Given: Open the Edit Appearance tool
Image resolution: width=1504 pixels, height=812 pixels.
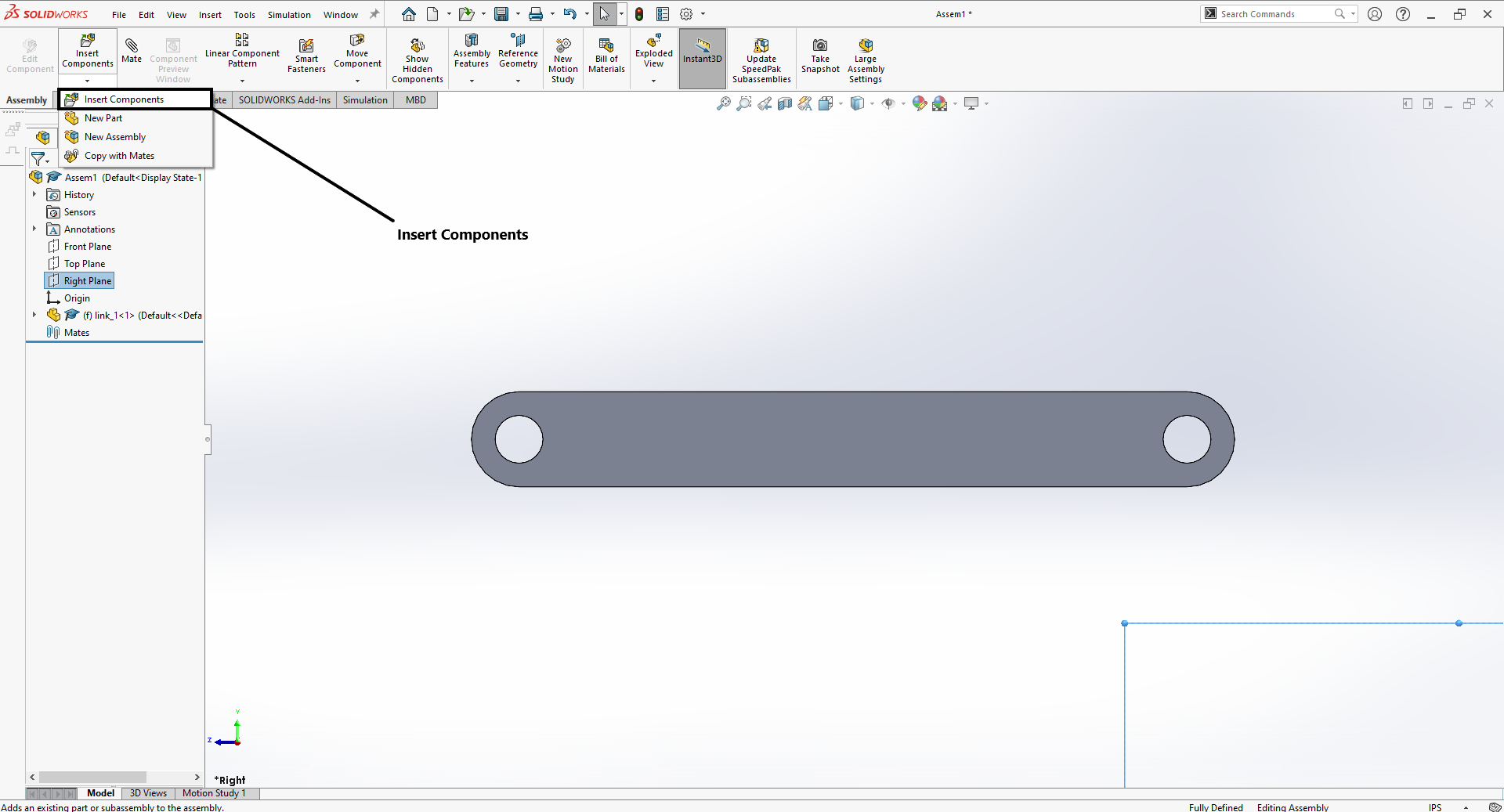Looking at the screenshot, I should click(919, 103).
